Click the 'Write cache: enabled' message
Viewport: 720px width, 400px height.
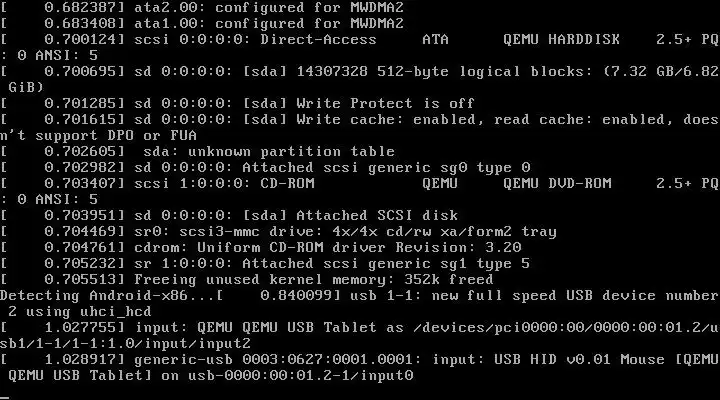tap(386, 119)
